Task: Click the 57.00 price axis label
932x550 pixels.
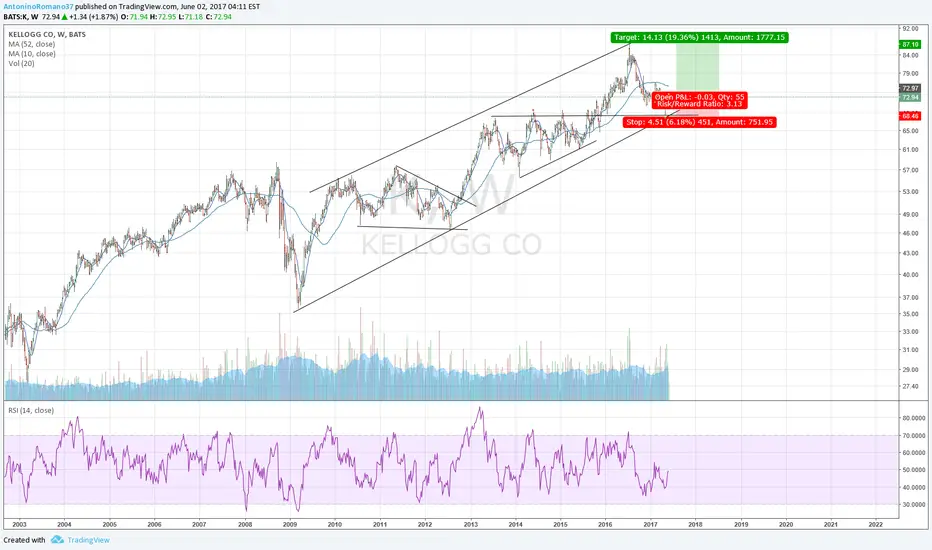Action: pyautogui.click(x=910, y=170)
